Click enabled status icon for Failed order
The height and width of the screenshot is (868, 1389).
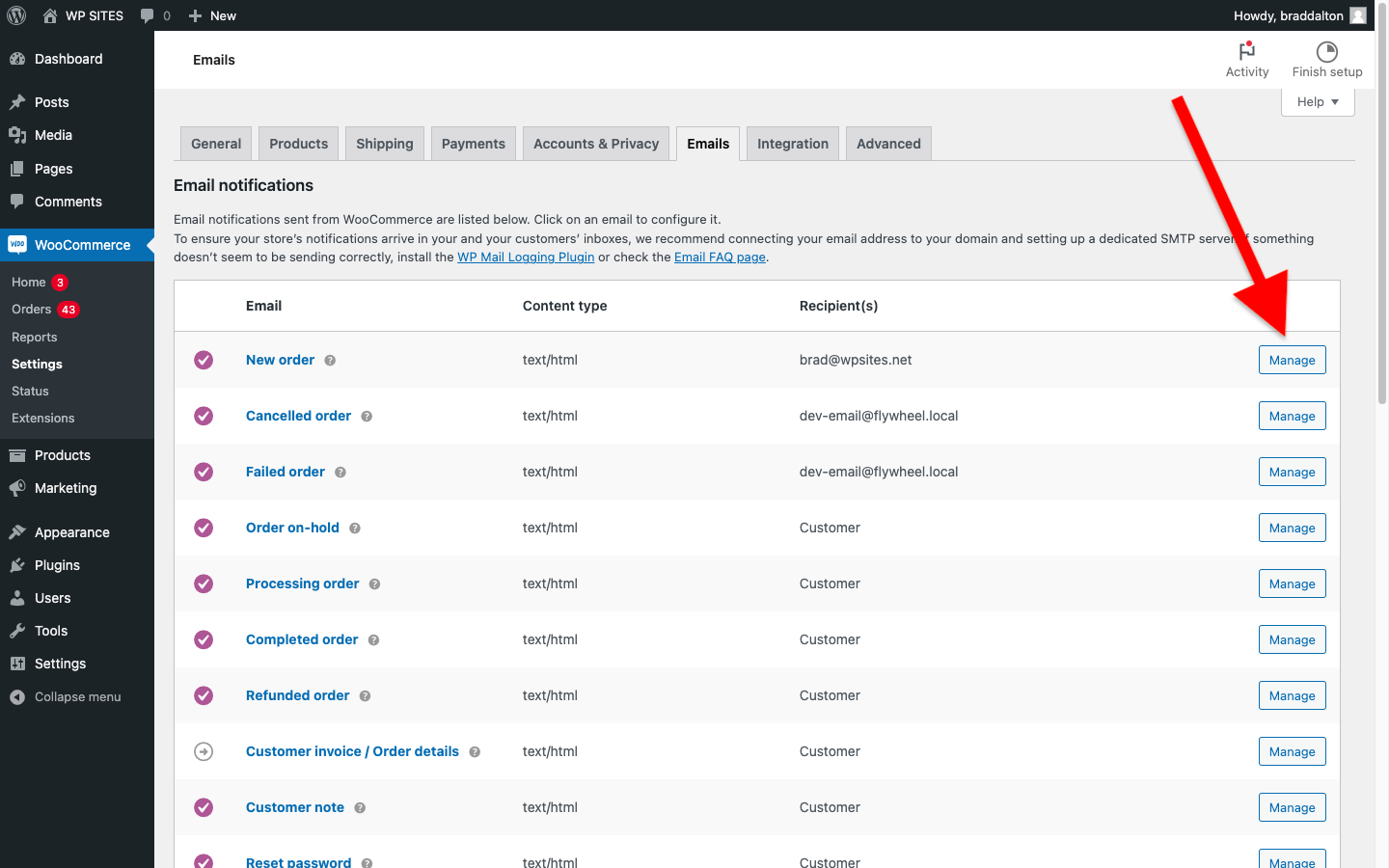point(204,472)
